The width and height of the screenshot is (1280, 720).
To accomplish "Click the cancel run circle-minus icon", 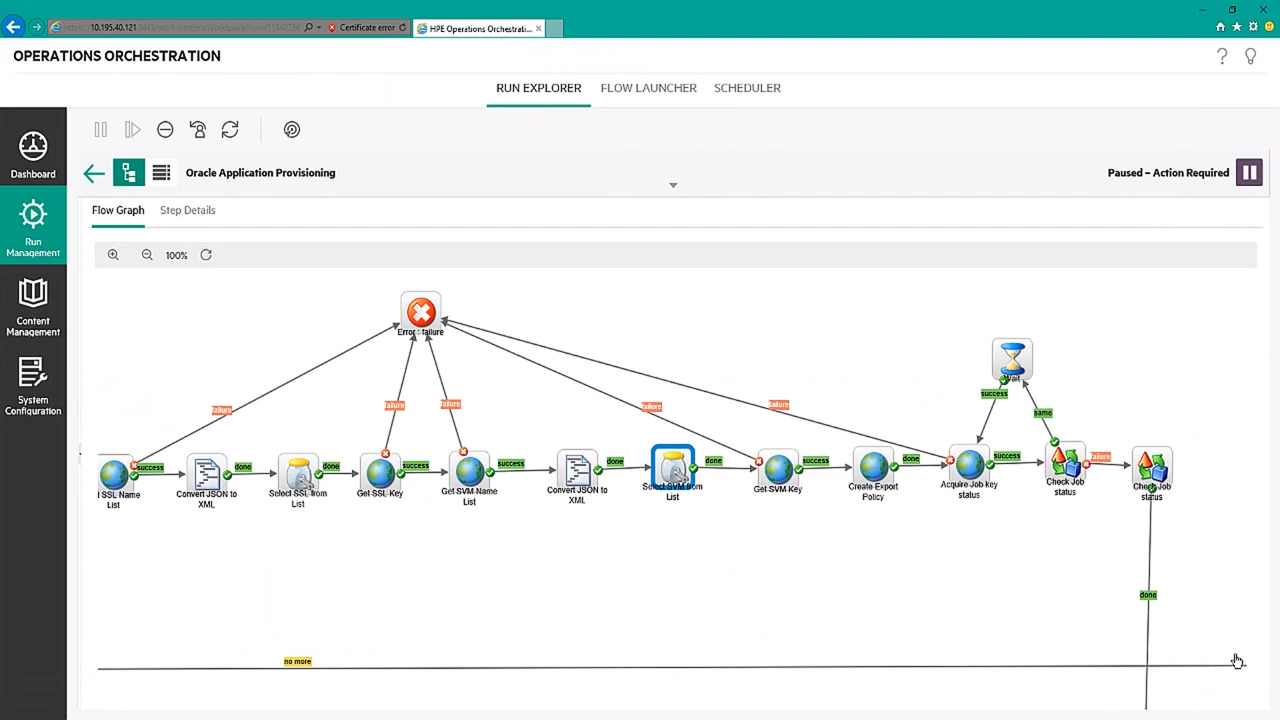I will [x=165, y=130].
